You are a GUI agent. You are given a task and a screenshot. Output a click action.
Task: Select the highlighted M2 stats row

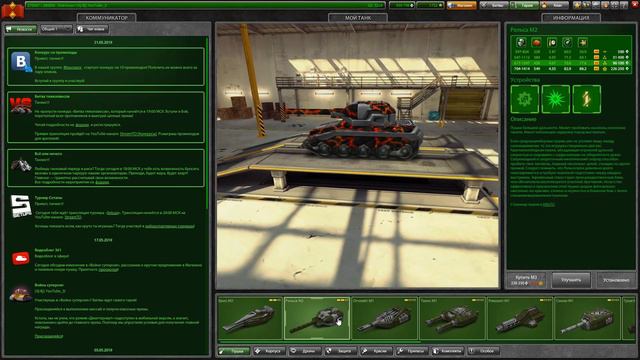pyautogui.click(x=571, y=63)
